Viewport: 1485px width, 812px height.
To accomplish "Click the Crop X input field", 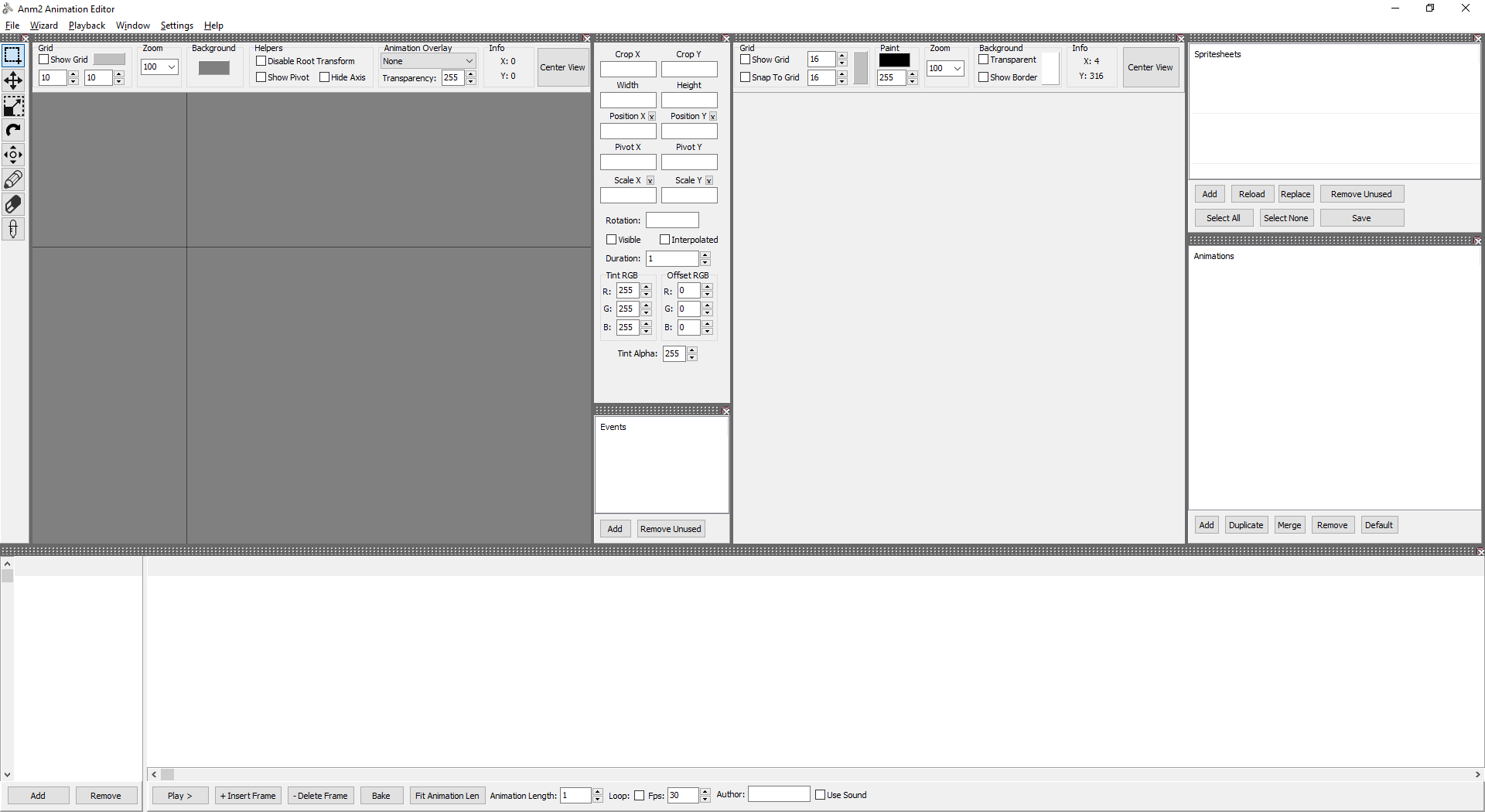I will point(628,70).
